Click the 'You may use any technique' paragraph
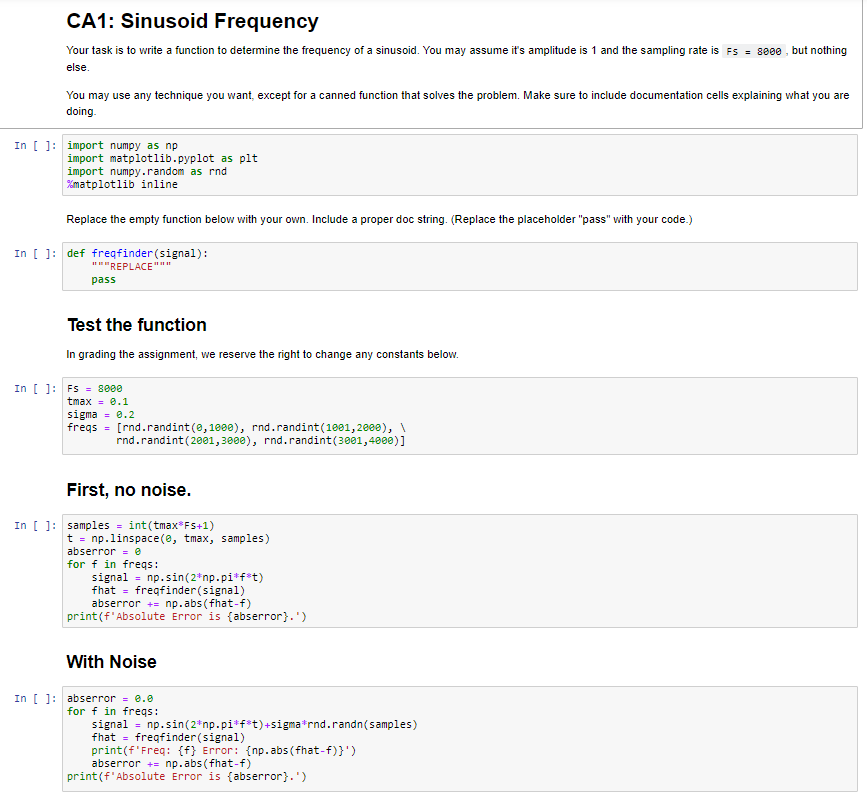 pos(457,103)
